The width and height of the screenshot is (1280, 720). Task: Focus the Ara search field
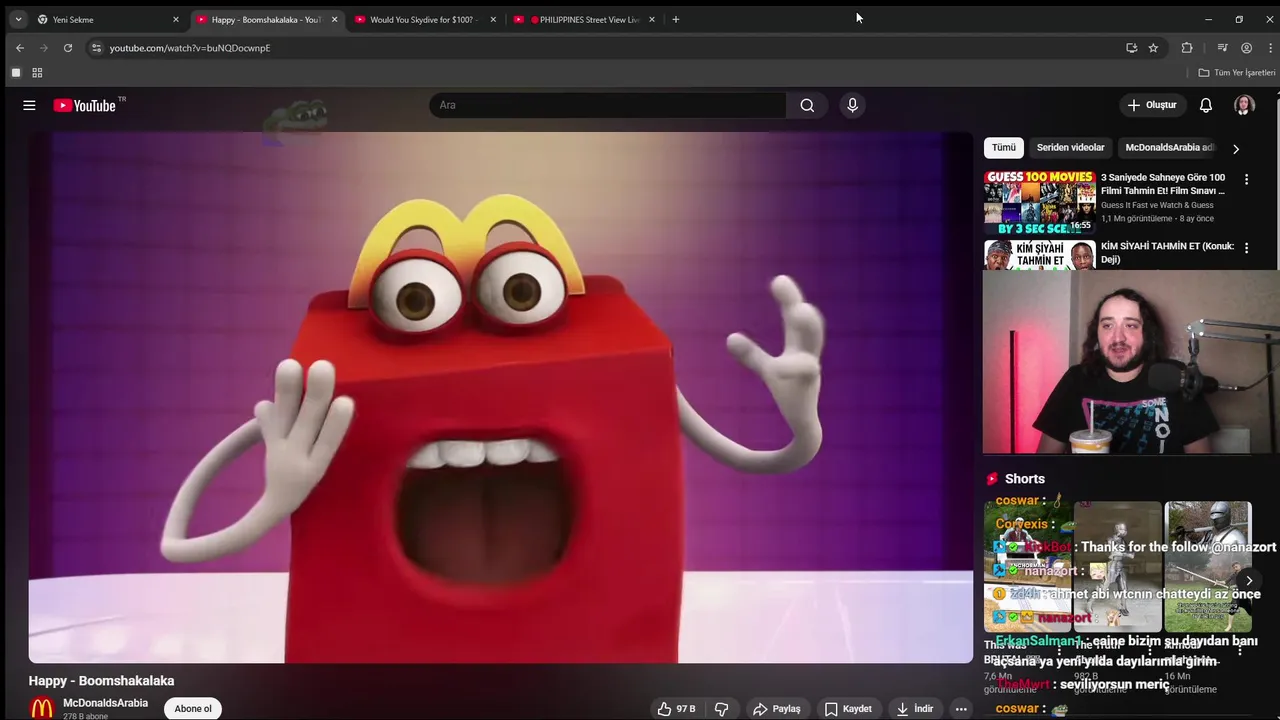coord(608,105)
